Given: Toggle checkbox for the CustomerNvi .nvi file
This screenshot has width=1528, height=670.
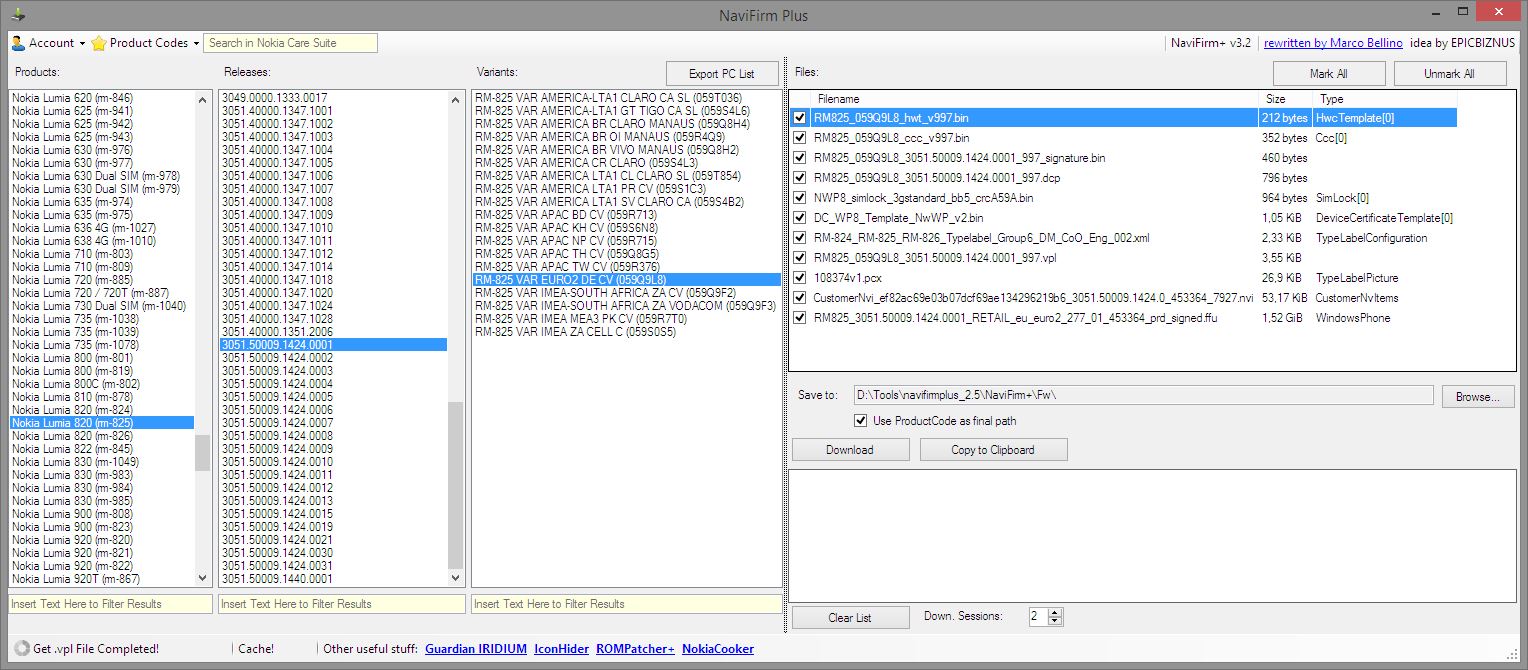Looking at the screenshot, I should click(800, 298).
